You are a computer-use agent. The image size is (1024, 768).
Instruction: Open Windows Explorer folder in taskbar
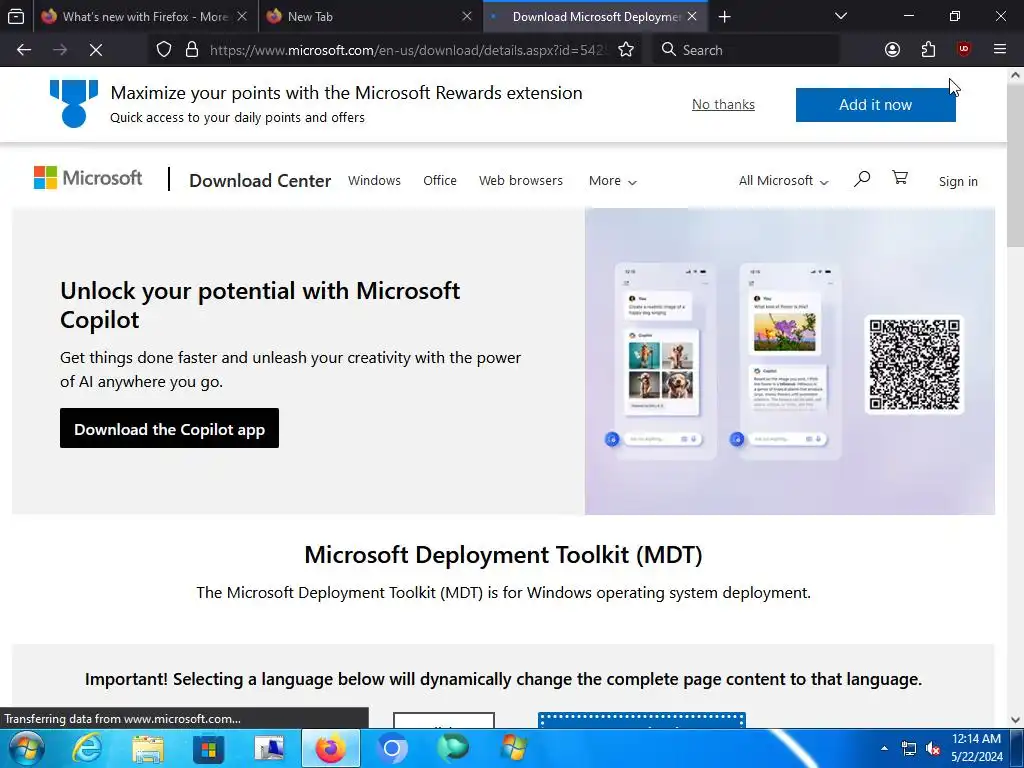click(x=148, y=748)
